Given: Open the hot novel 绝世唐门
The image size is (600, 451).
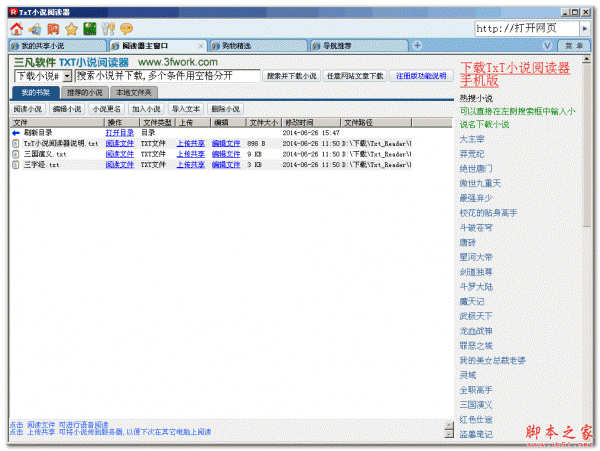Looking at the screenshot, I should pos(476,169).
